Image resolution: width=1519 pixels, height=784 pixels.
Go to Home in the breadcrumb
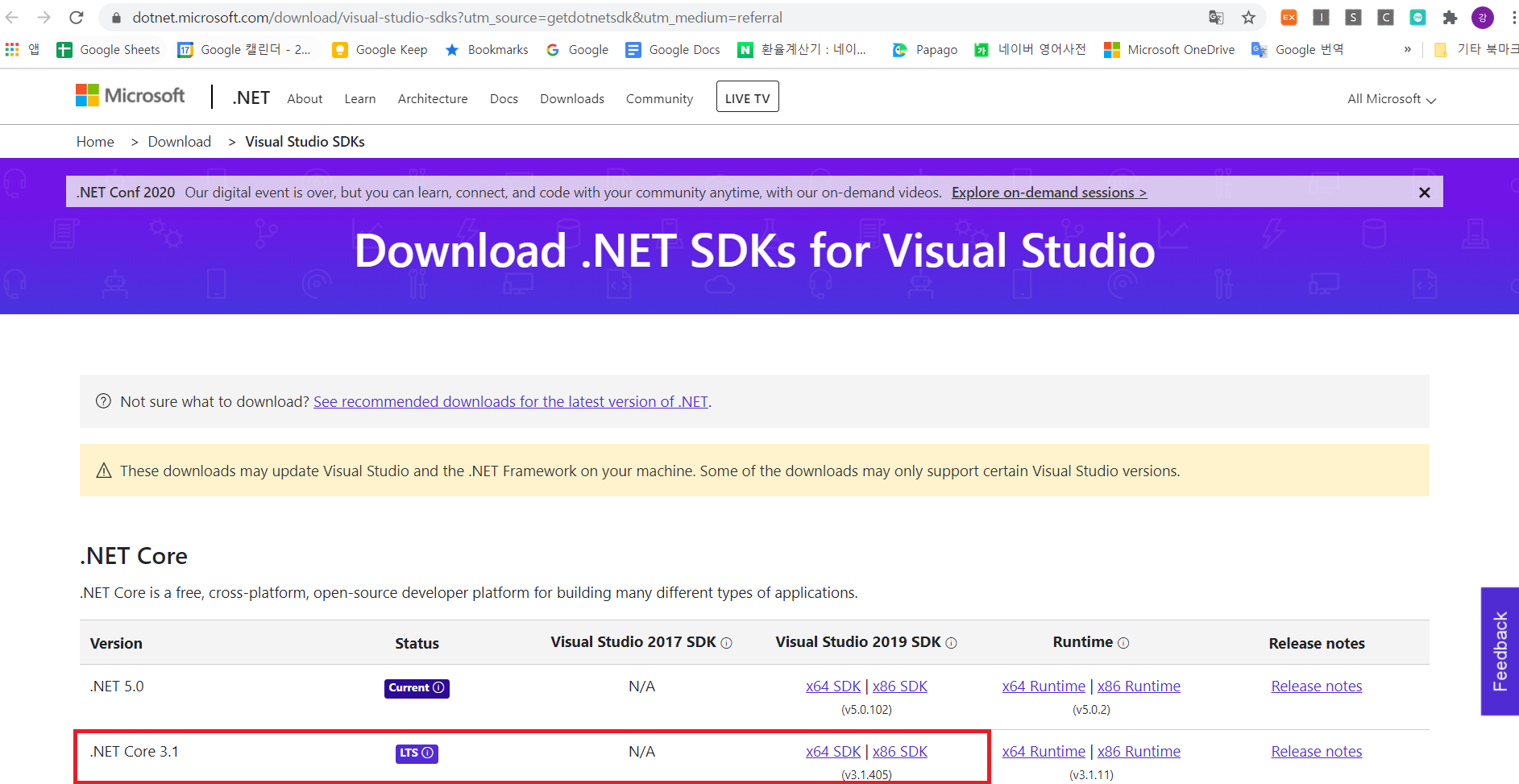click(95, 142)
